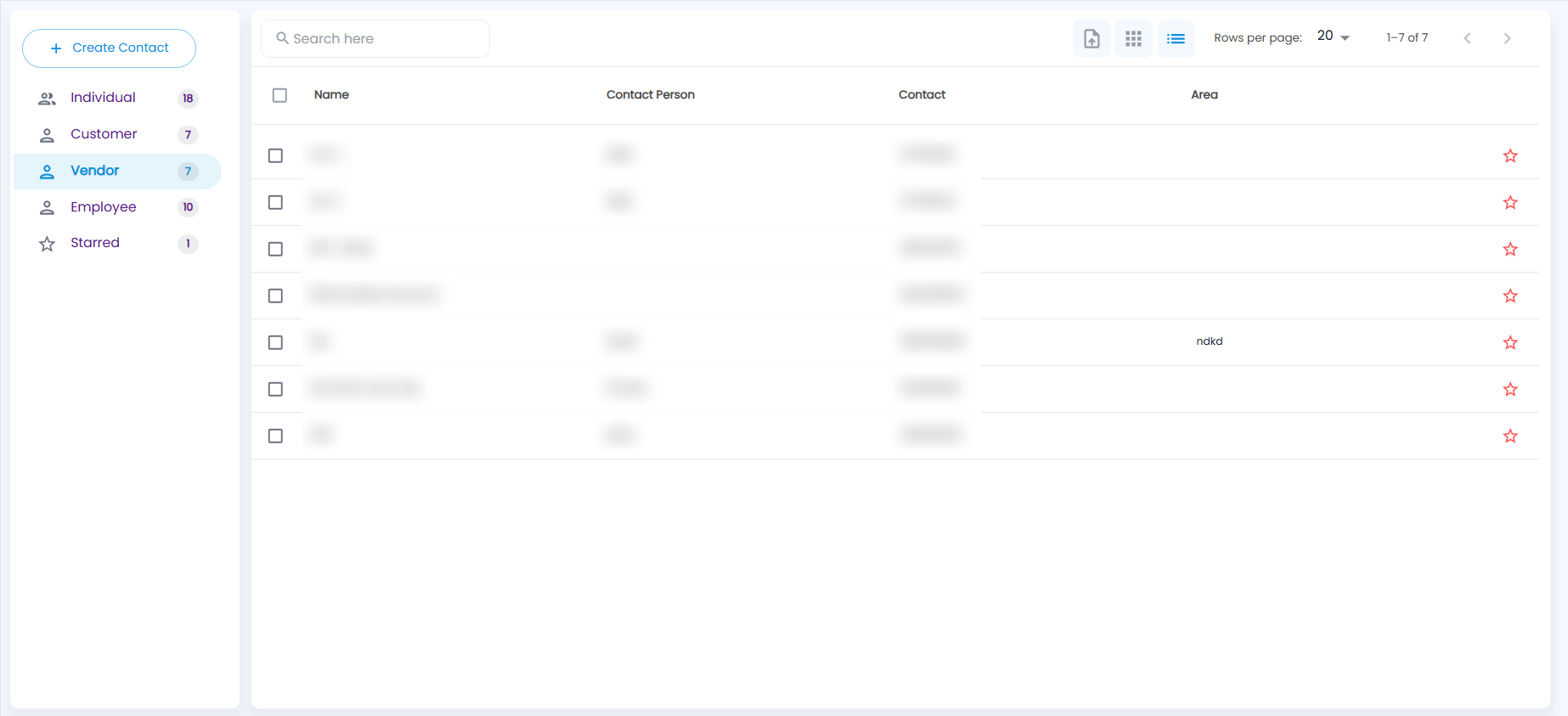Star the first contact in the table
Viewport: 1568px width, 716px height.
tap(1510, 155)
